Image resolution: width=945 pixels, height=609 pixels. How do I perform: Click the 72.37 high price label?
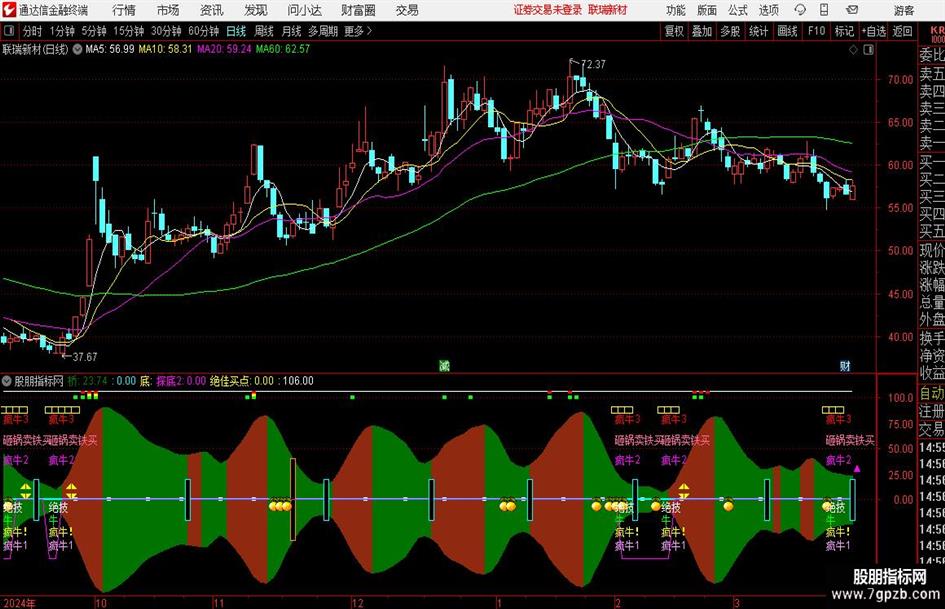point(593,64)
